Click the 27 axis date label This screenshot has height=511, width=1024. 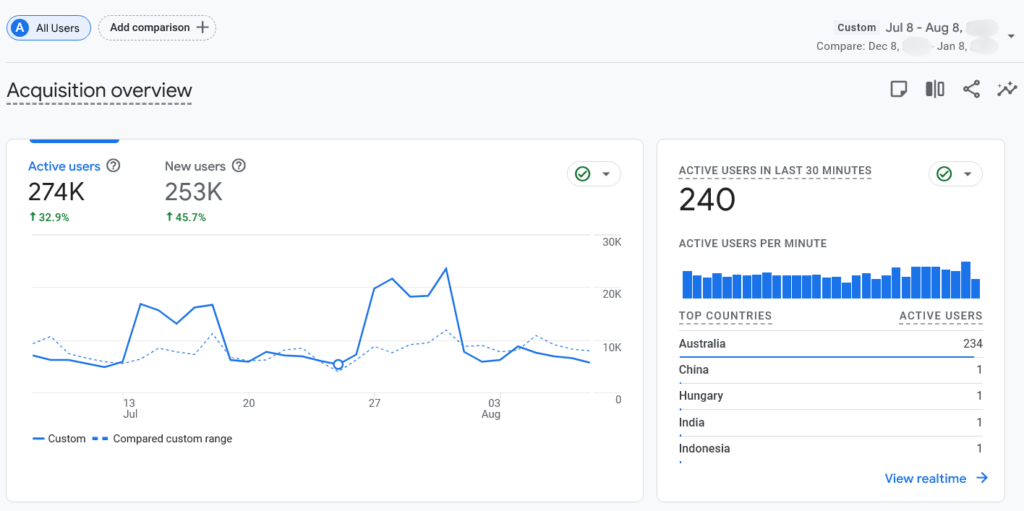pyautogui.click(x=374, y=402)
